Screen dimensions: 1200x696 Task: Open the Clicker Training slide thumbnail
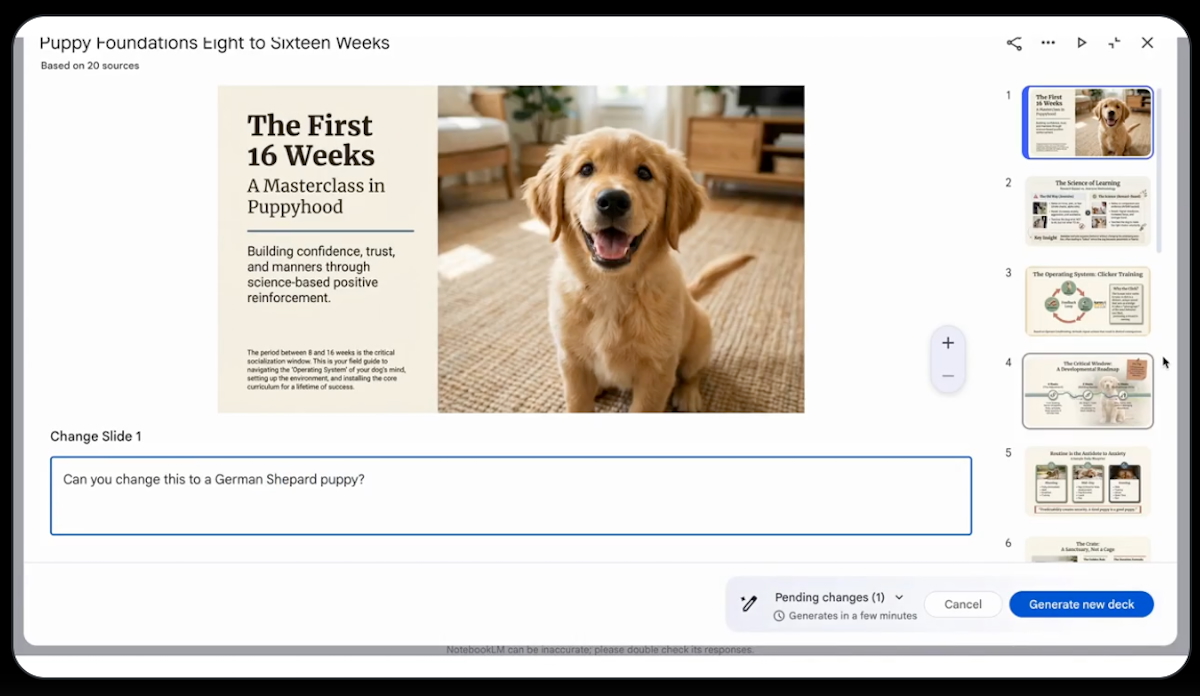point(1087,300)
